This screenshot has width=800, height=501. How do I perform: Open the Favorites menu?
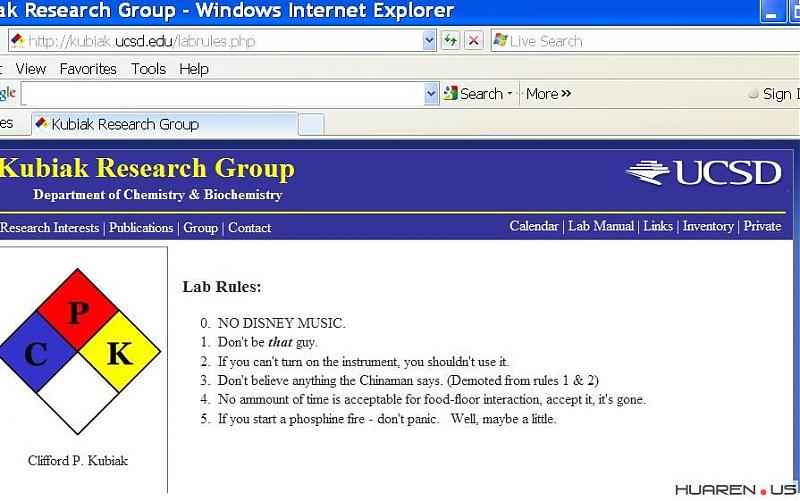(x=88, y=69)
